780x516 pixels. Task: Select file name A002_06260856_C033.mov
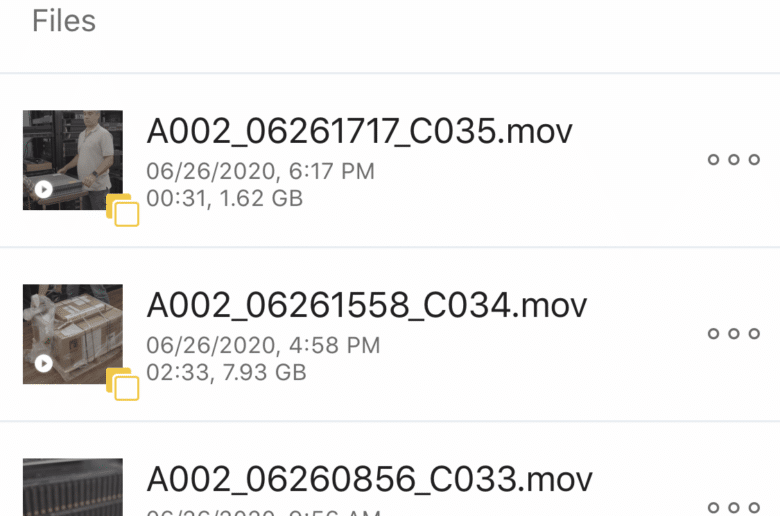[369, 480]
